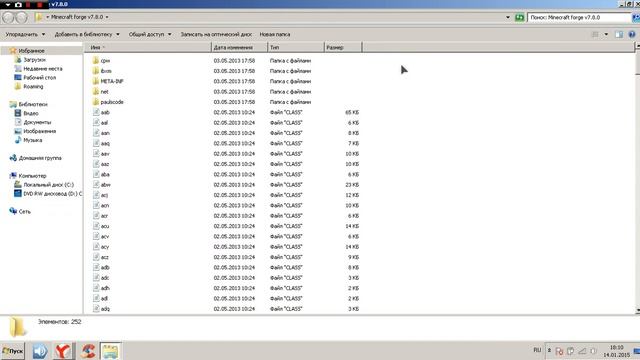Select the aan class file icon
The image size is (640, 360).
pyautogui.click(x=96, y=133)
